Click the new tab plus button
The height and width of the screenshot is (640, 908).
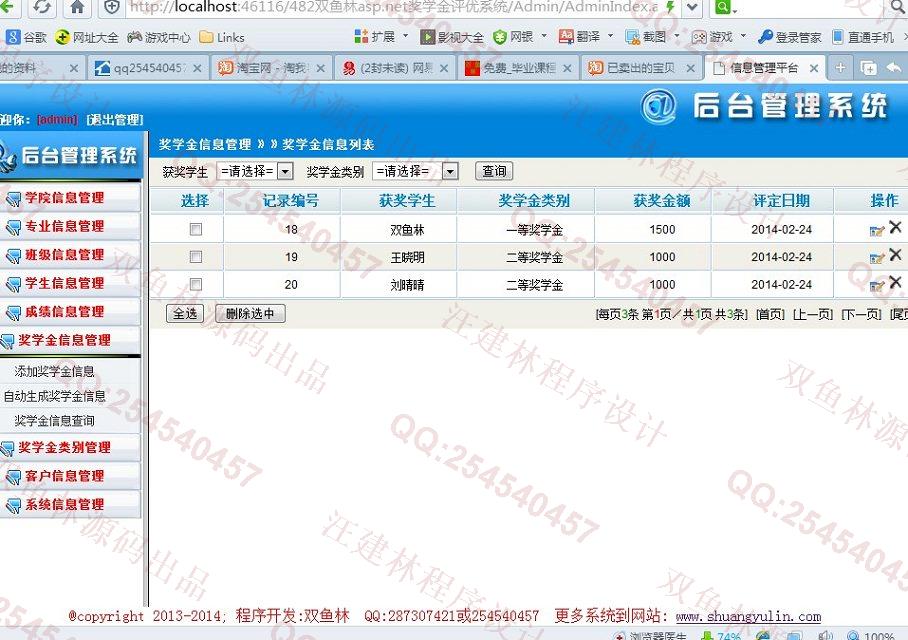[x=840, y=68]
